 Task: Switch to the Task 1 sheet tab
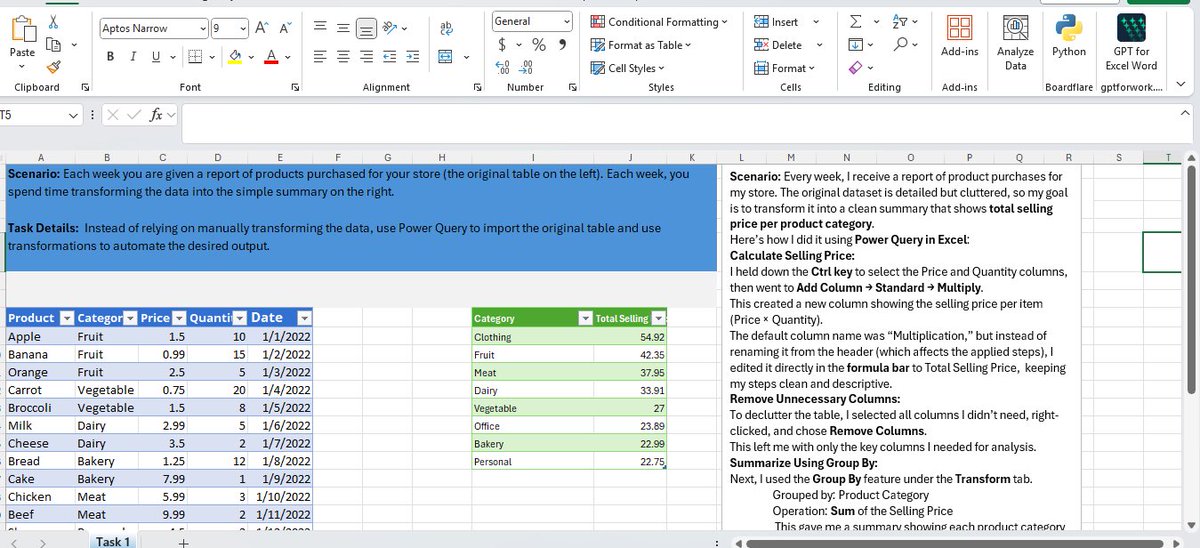[113, 541]
